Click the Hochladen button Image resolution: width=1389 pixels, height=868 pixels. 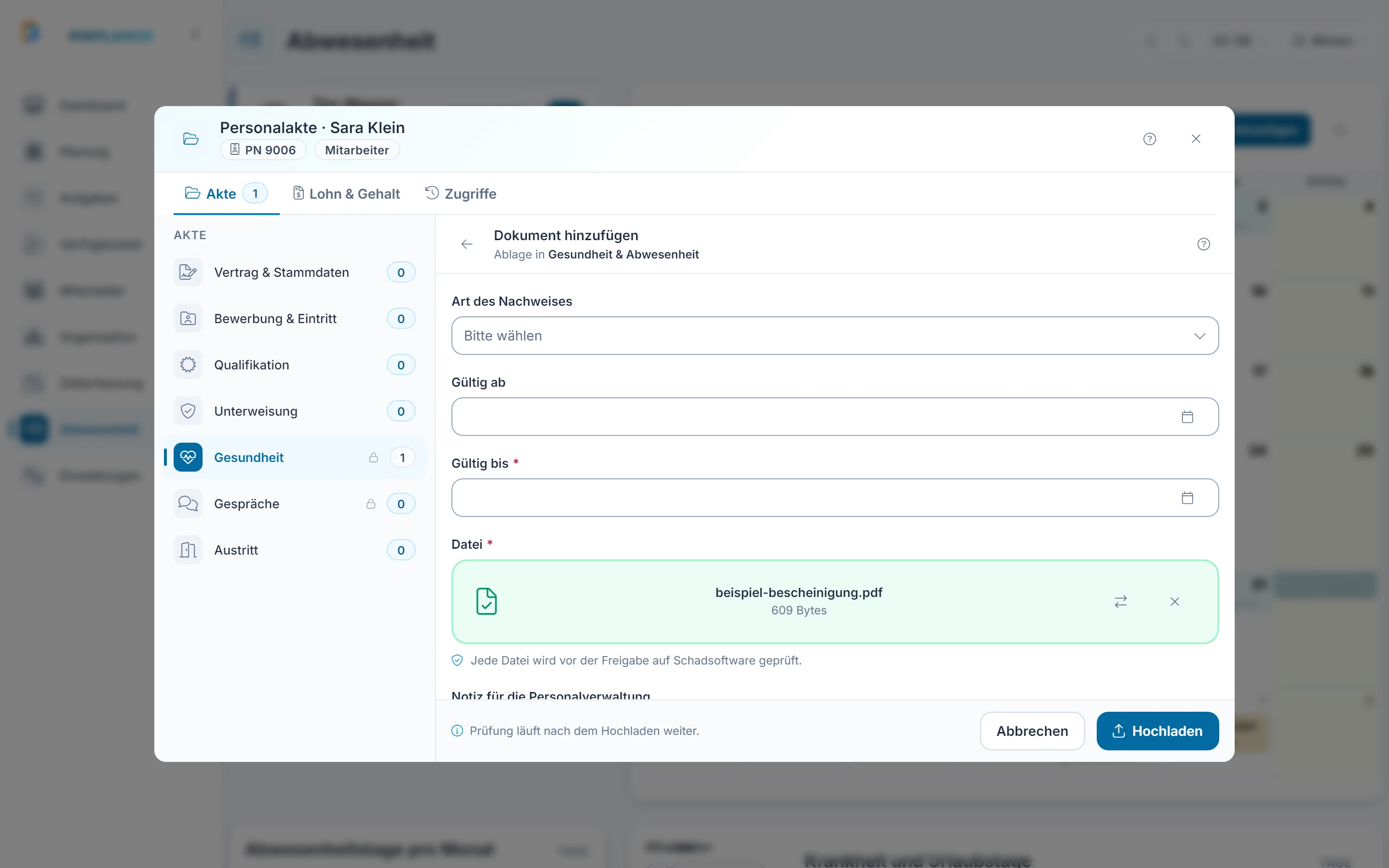(1157, 731)
